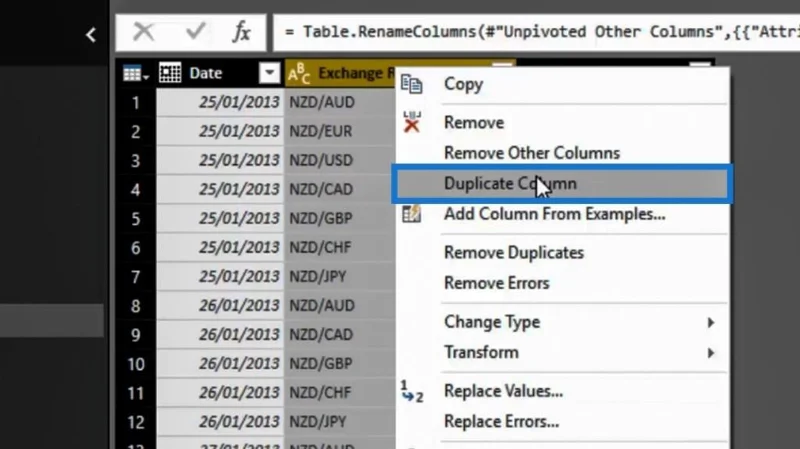The width and height of the screenshot is (800, 449).
Task: Click the Copy icon in context menu
Action: (411, 84)
